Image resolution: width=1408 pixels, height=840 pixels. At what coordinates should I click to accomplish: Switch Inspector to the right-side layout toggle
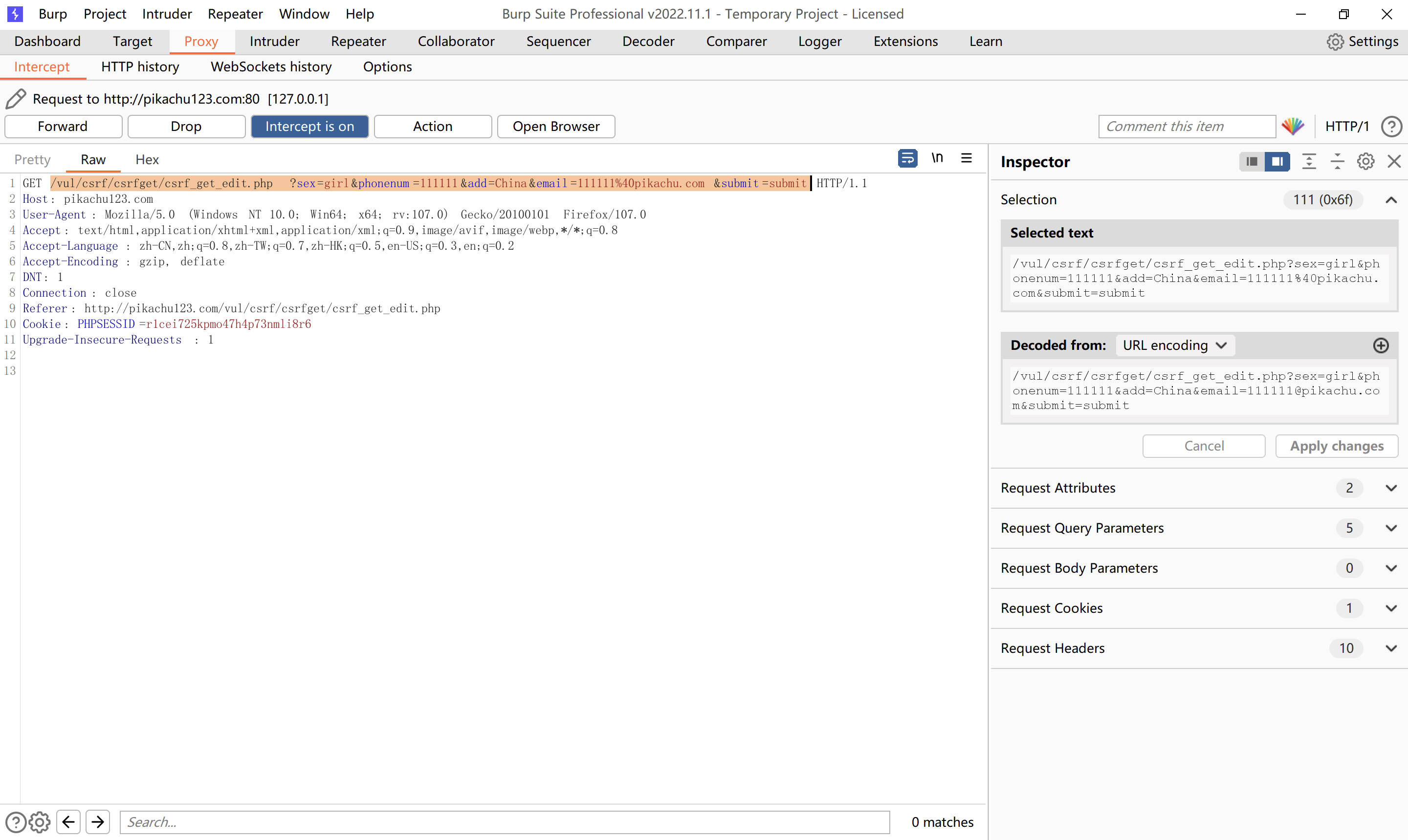1277,162
